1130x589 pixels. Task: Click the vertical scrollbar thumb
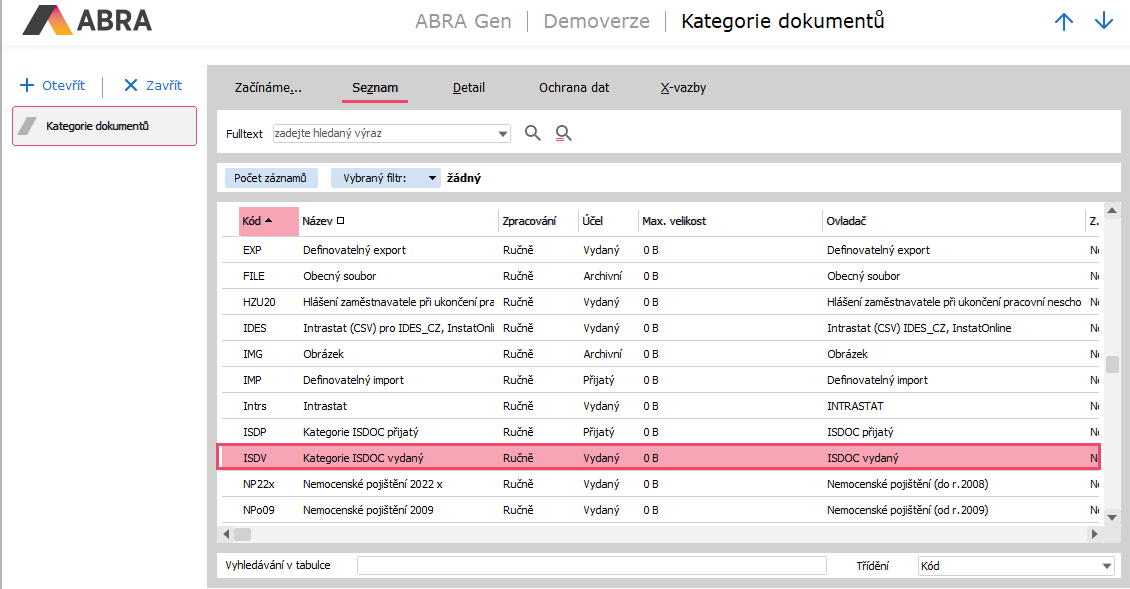[x=1113, y=363]
